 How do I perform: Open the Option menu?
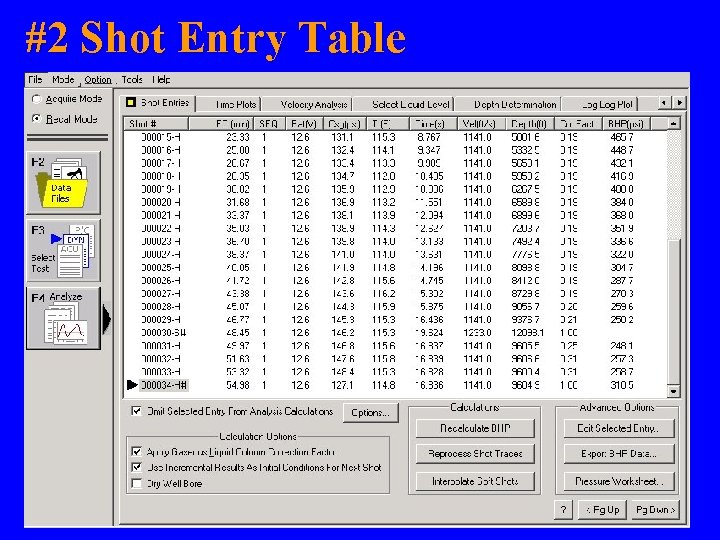coord(98,79)
